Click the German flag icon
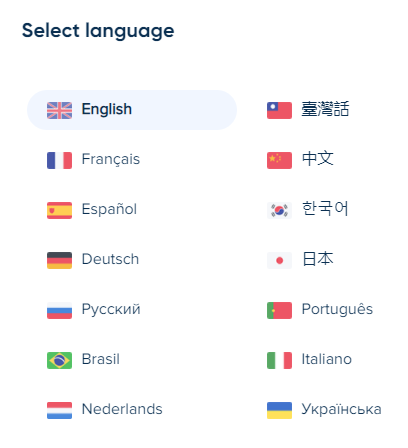 point(59,260)
